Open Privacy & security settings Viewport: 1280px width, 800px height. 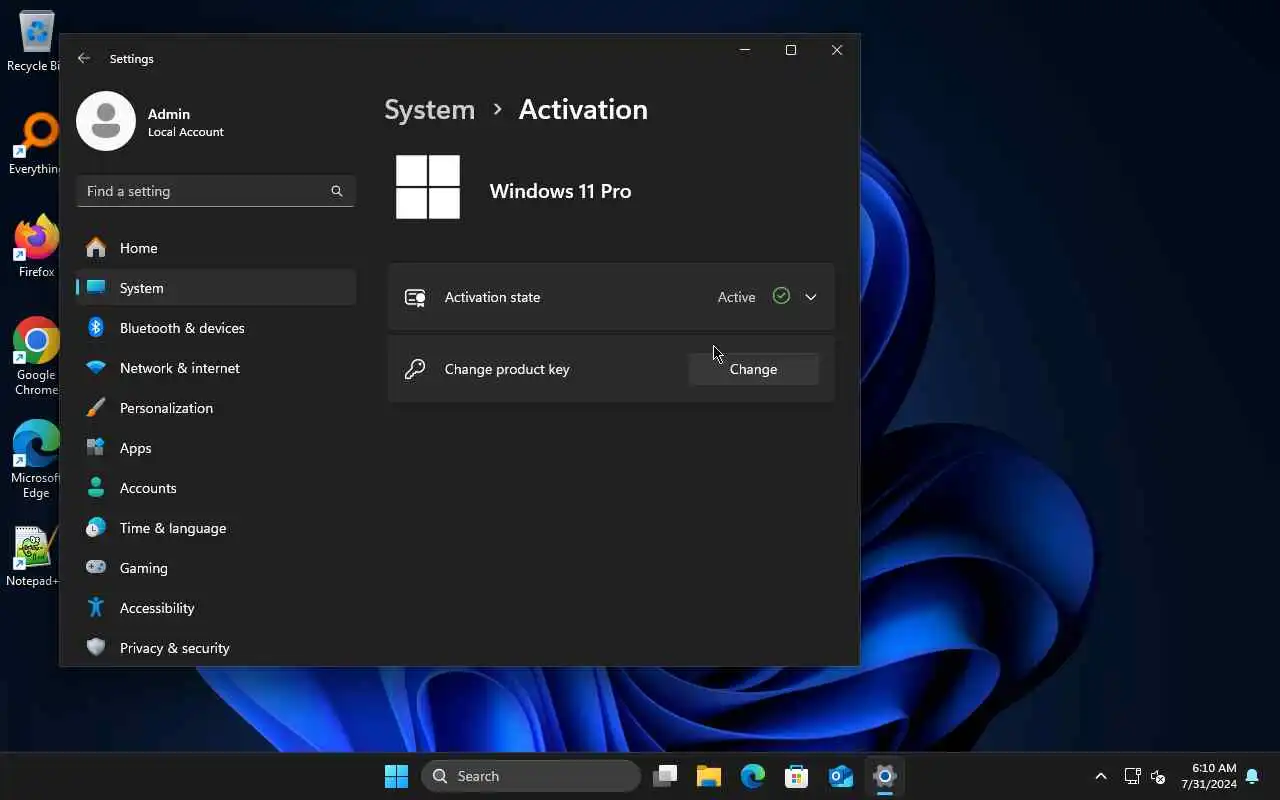click(216, 648)
